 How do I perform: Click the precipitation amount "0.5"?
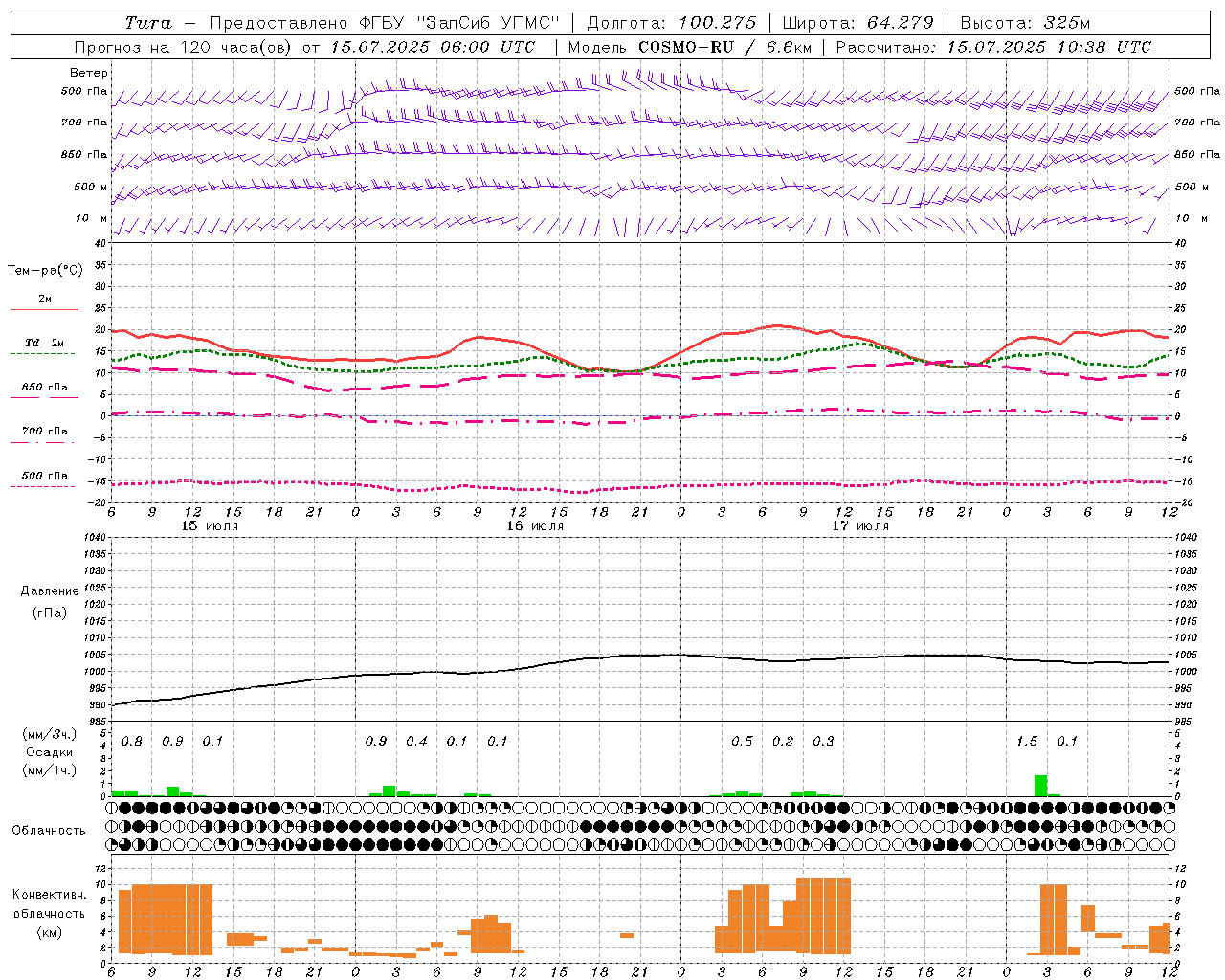click(x=742, y=742)
